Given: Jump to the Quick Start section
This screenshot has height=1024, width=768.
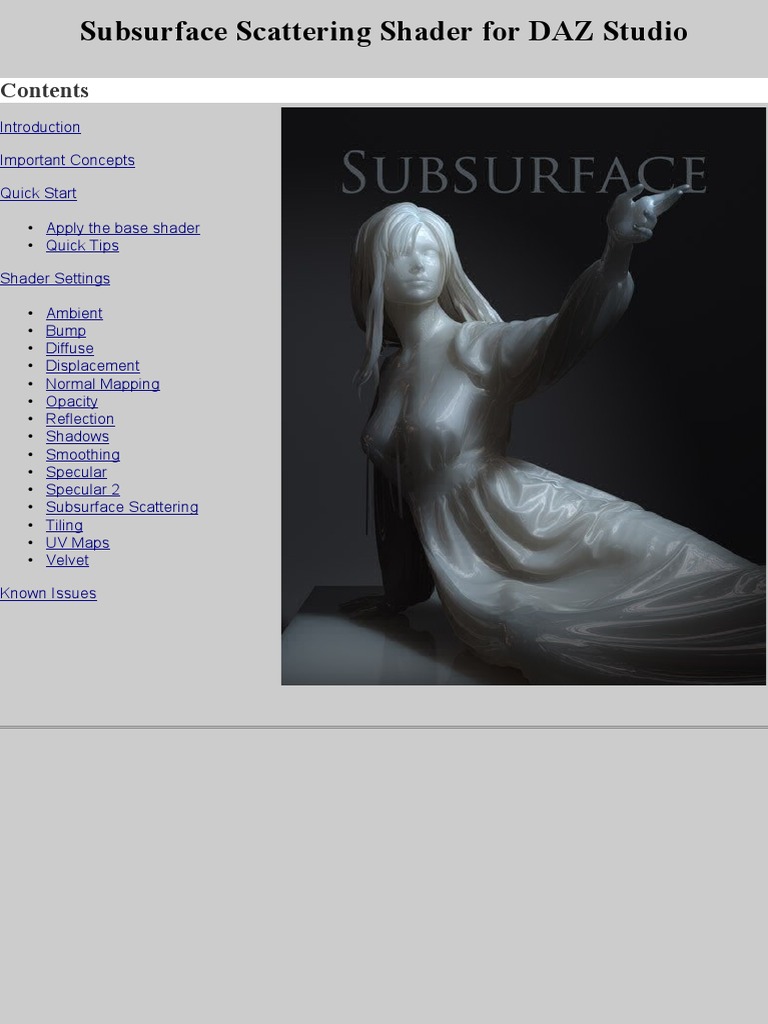Looking at the screenshot, I should (39, 193).
